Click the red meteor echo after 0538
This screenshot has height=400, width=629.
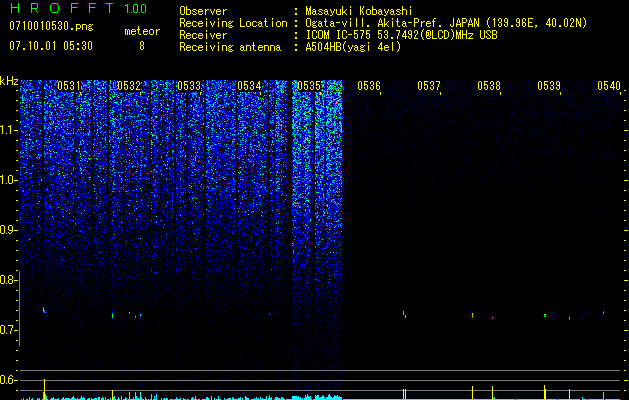tap(493, 318)
